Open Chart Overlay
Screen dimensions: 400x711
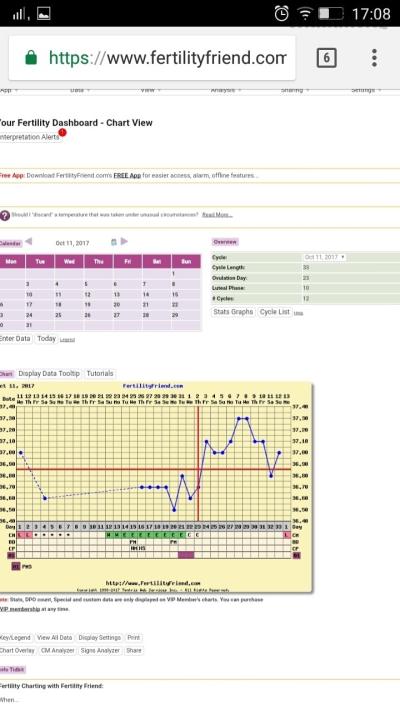click(x=18, y=650)
